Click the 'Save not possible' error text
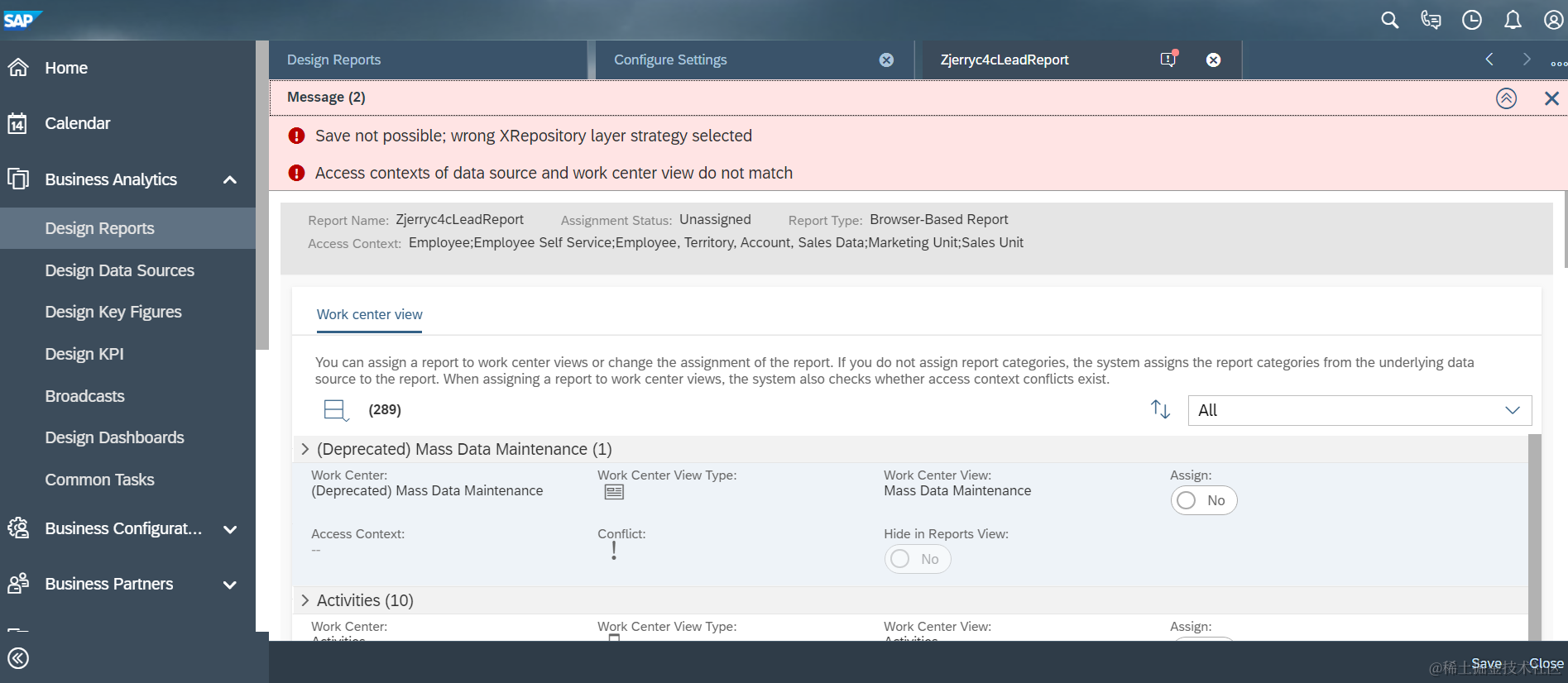The height and width of the screenshot is (683, 1568). (534, 136)
